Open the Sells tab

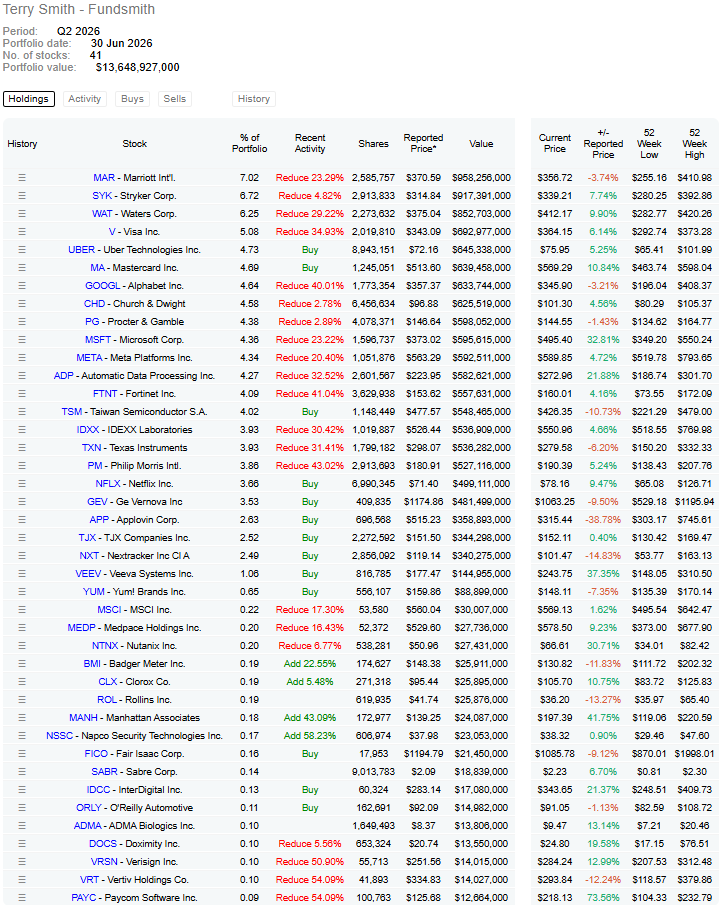(x=175, y=99)
